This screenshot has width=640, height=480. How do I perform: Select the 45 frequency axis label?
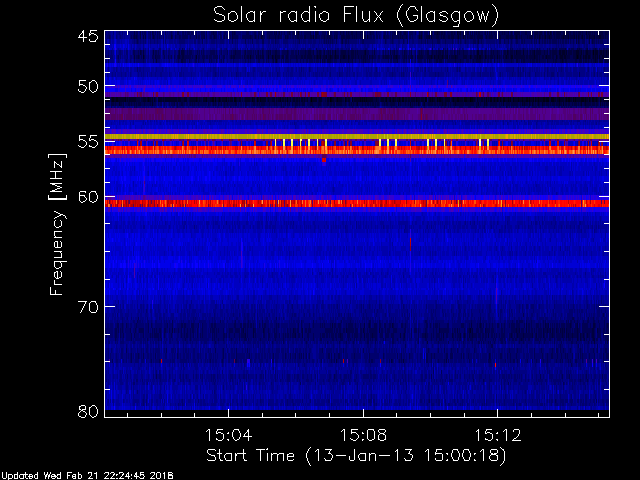[x=88, y=37]
